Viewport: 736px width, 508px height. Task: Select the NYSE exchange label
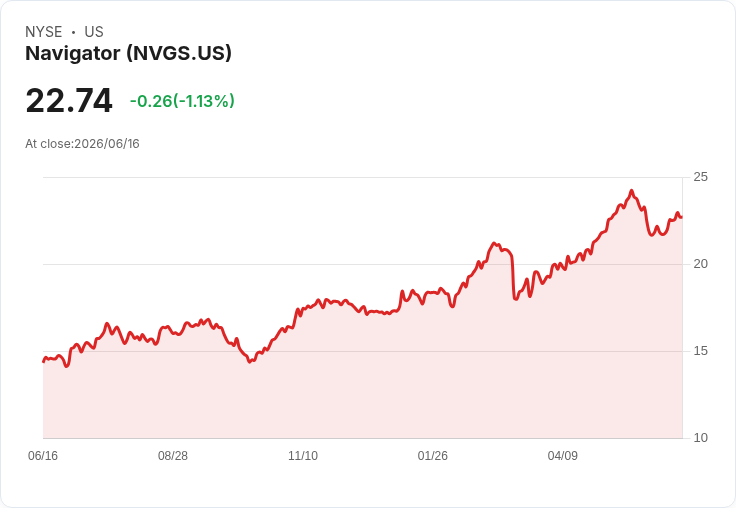(44, 32)
